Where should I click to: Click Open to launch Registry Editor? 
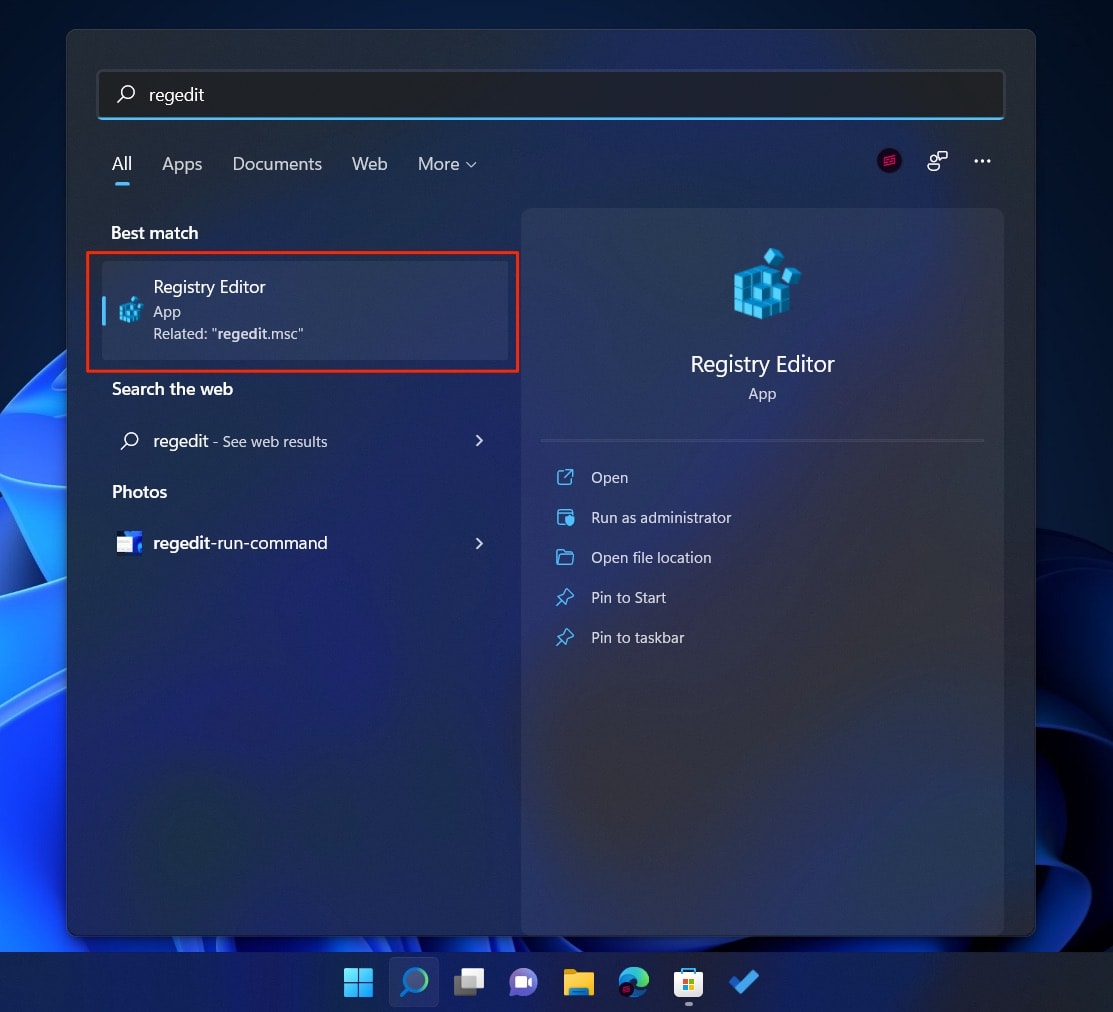[609, 477]
